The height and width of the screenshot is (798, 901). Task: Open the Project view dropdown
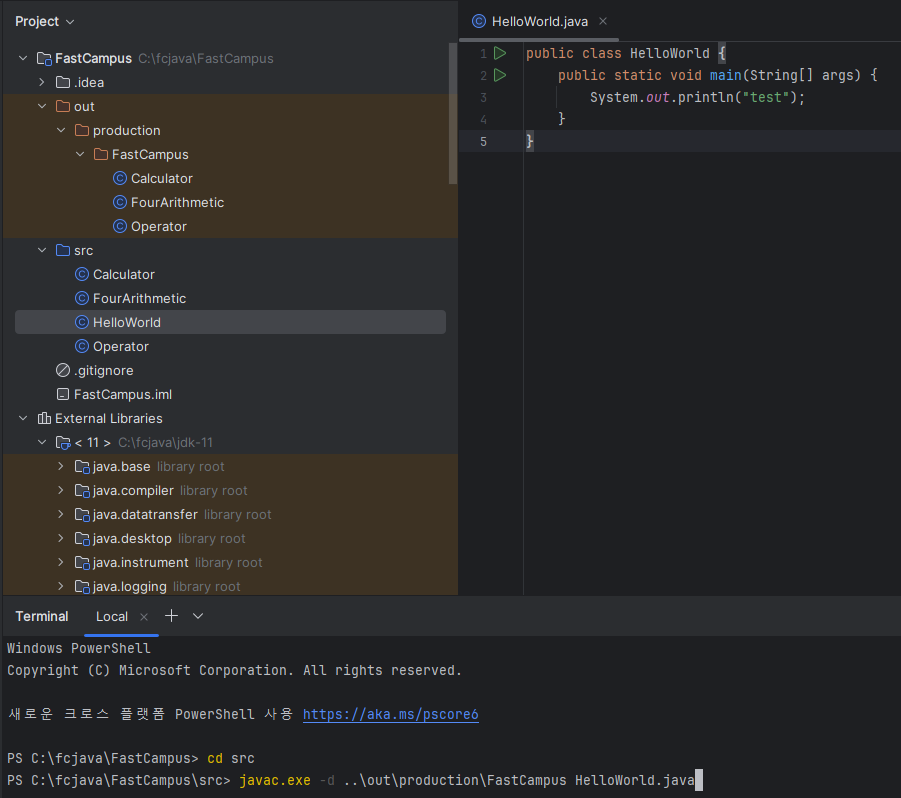45,21
